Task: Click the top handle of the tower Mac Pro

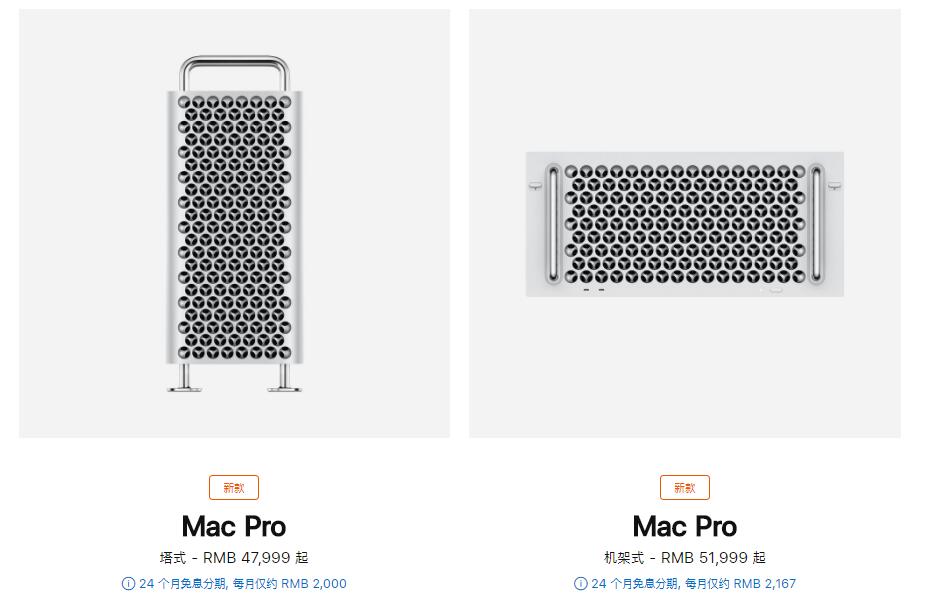Action: click(235, 62)
